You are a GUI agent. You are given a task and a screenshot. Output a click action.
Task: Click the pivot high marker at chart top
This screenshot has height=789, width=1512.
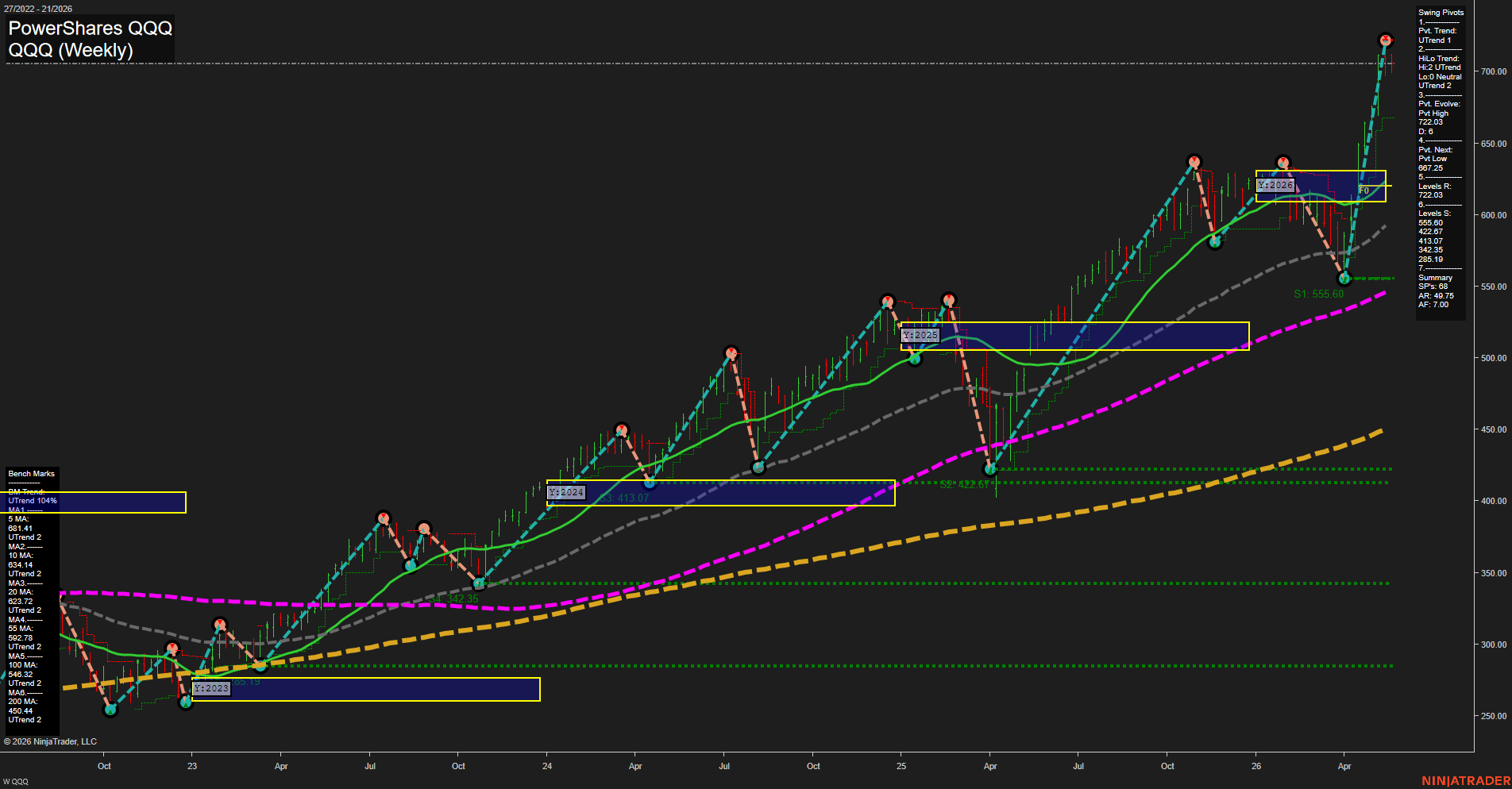(x=1386, y=40)
